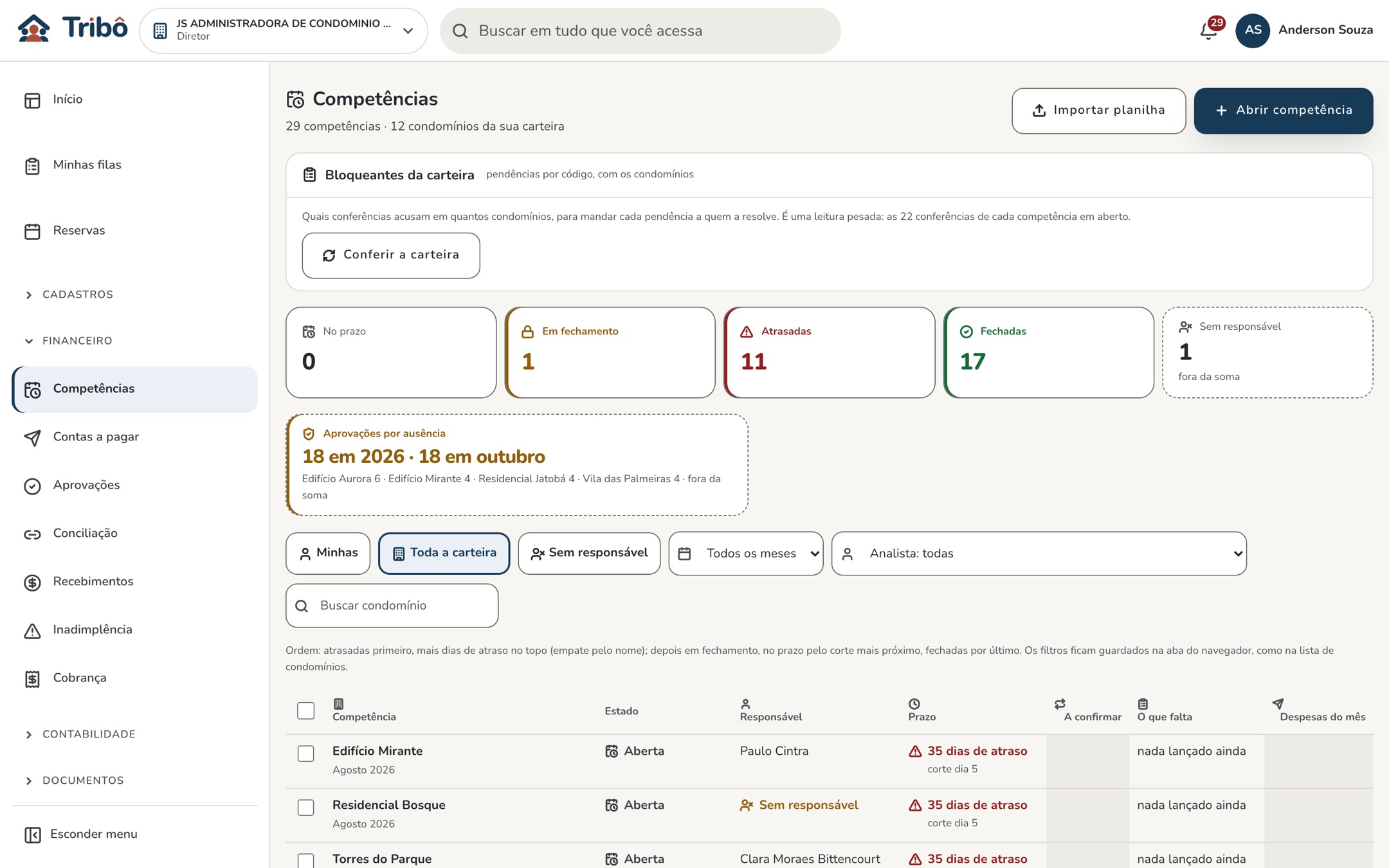Check the Edifício Mirante row checkbox
The width and height of the screenshot is (1389, 868).
(306, 753)
